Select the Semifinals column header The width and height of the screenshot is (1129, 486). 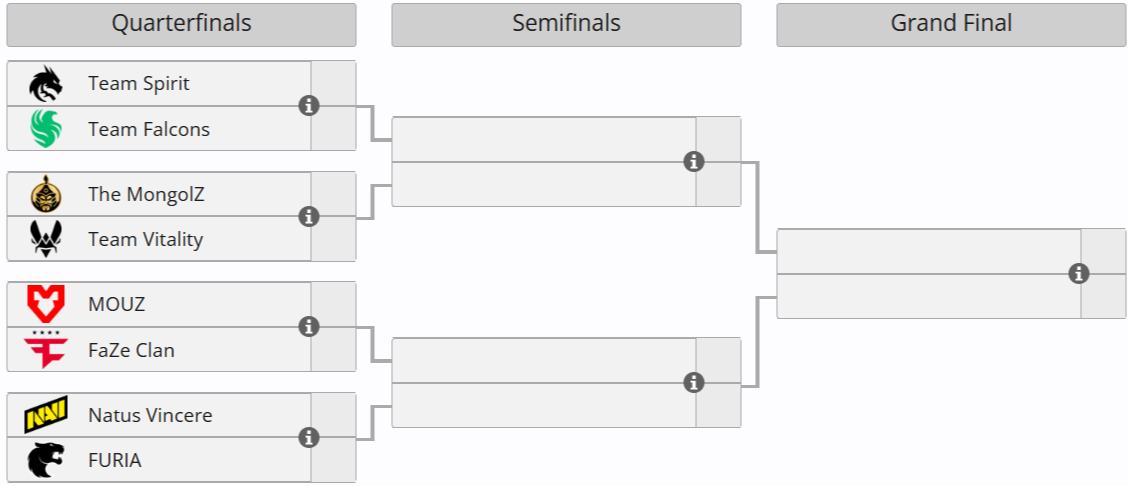[x=566, y=24]
